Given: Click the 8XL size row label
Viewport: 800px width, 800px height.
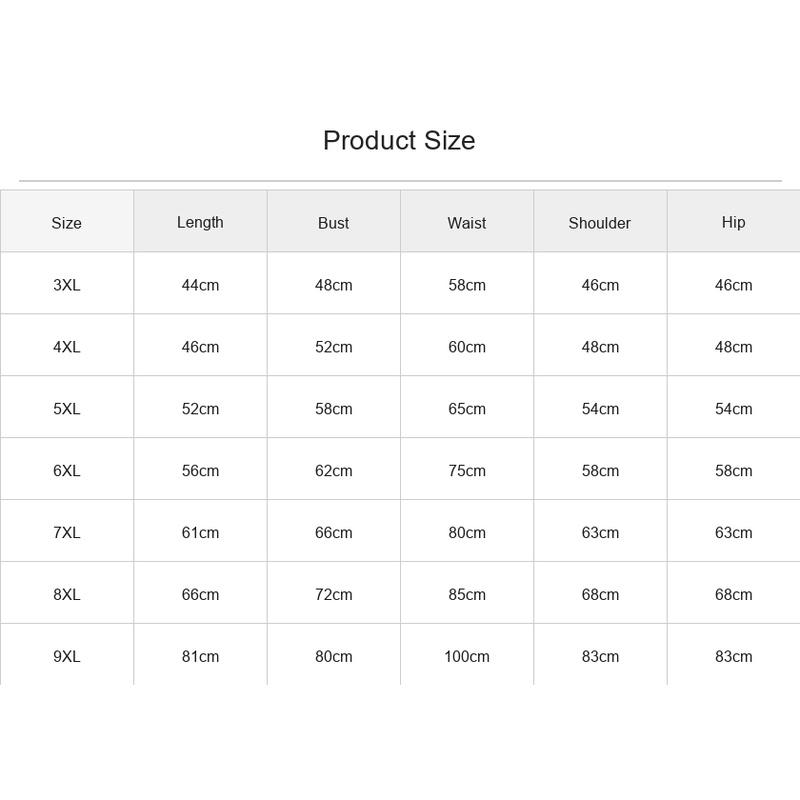Looking at the screenshot, I should click(67, 594).
